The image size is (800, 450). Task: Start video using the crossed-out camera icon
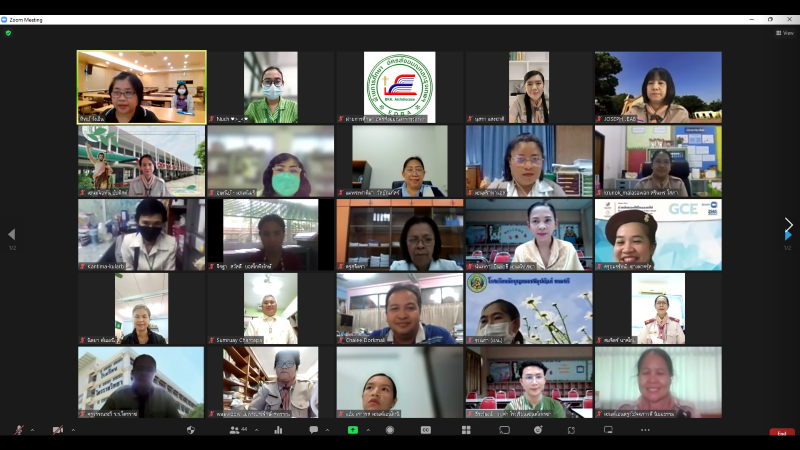tap(58, 430)
